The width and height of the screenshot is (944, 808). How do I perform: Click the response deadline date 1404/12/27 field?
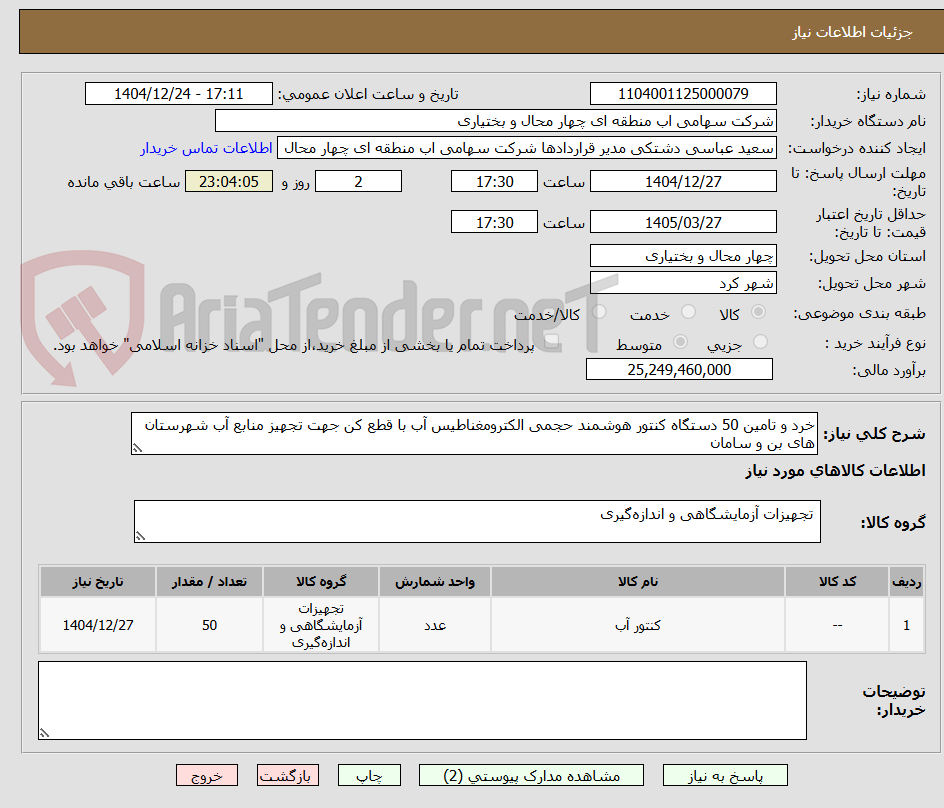[683, 181]
